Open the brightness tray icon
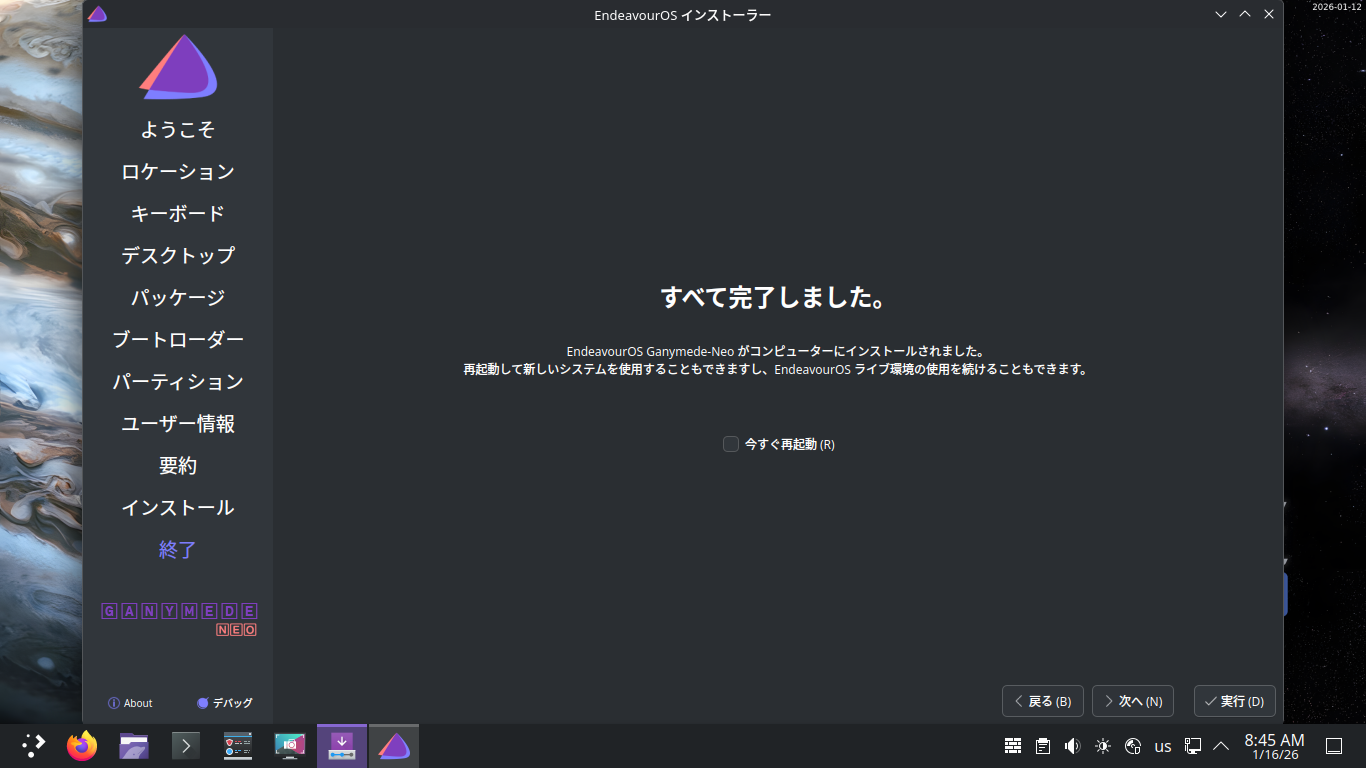Screen dimensions: 1366x768 click(1103, 746)
